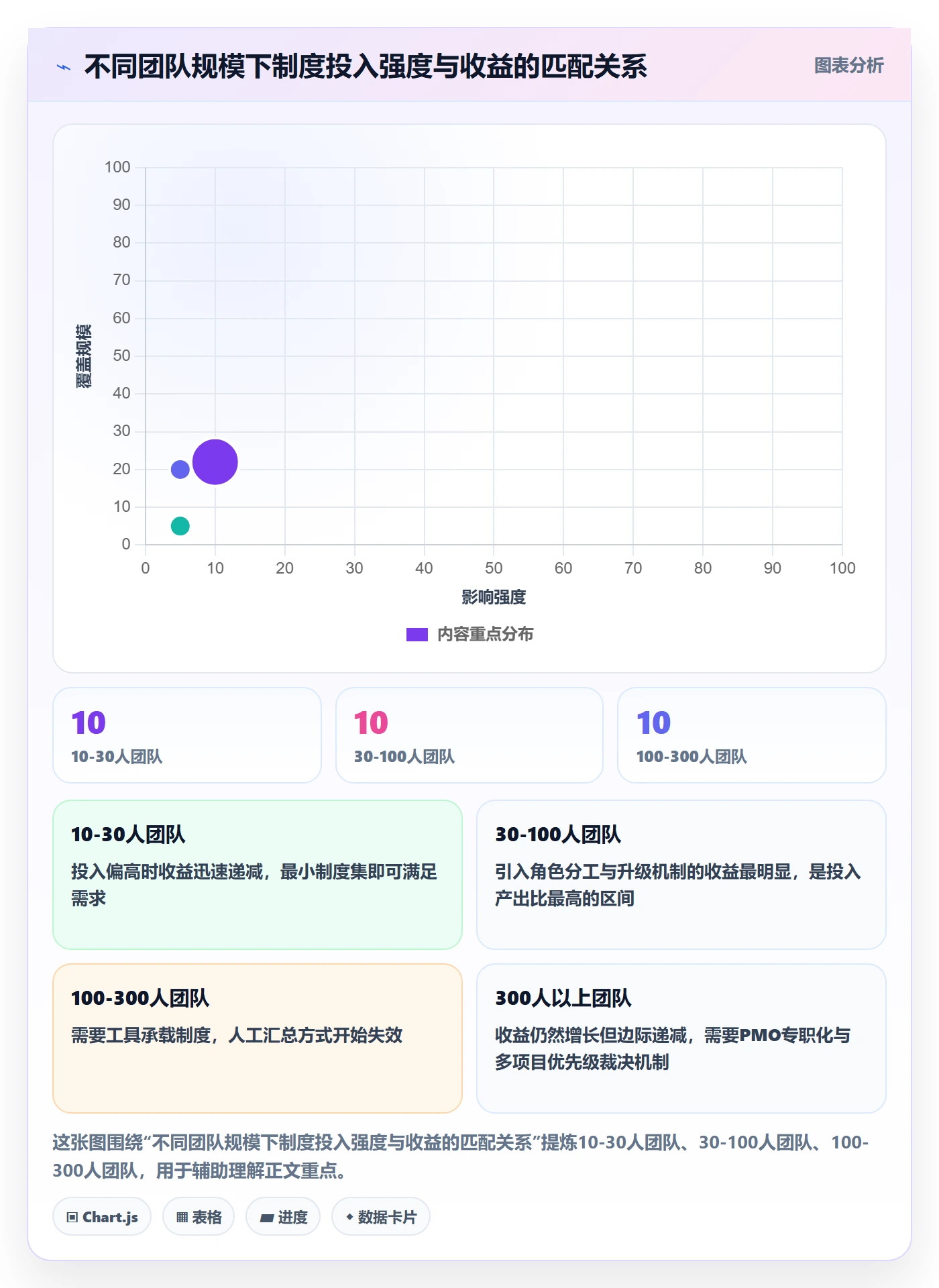Click the 数据卡片 tag
This screenshot has height=1288, width=939.
381,1217
